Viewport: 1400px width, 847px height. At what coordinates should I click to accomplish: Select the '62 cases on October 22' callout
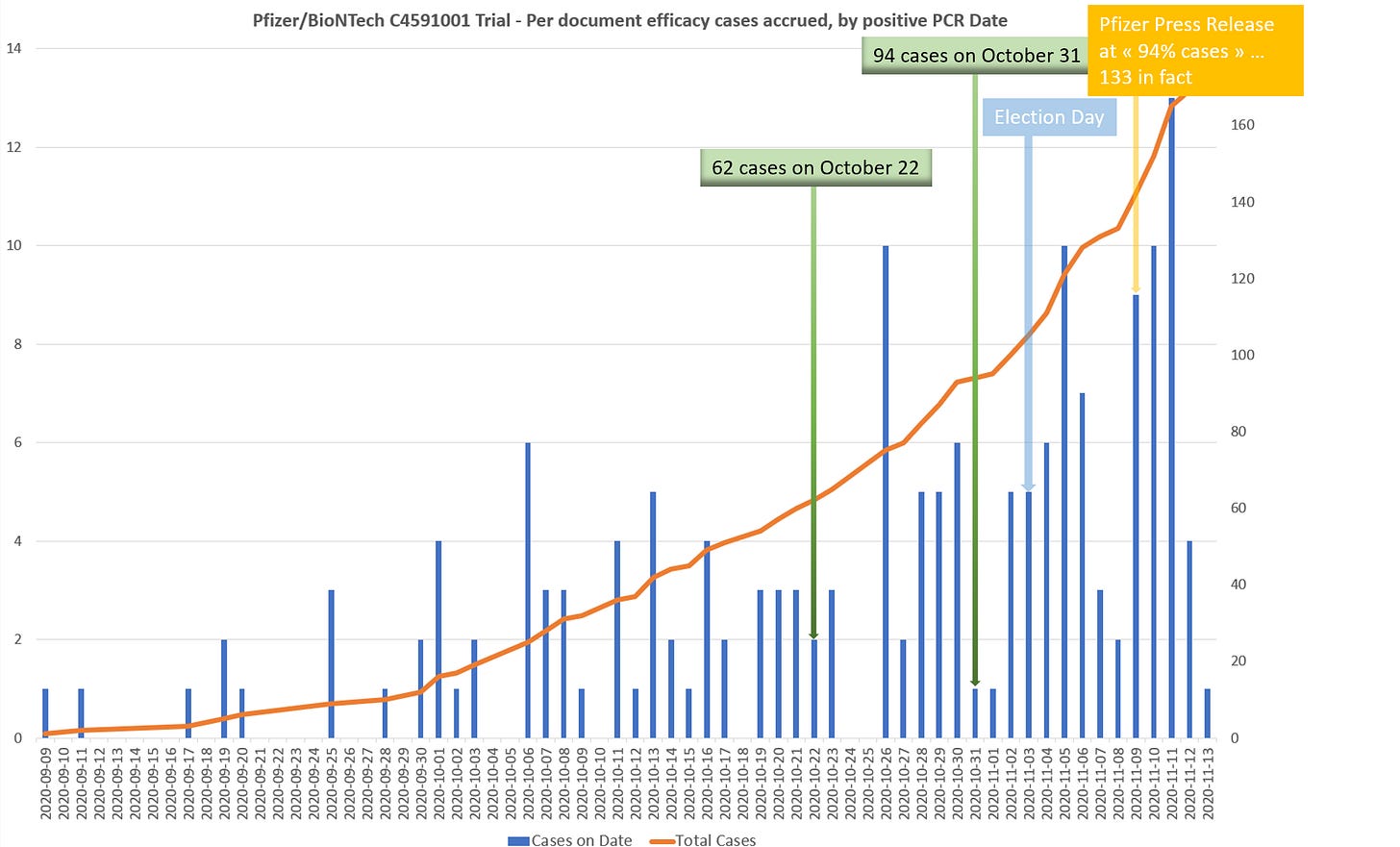[x=814, y=168]
